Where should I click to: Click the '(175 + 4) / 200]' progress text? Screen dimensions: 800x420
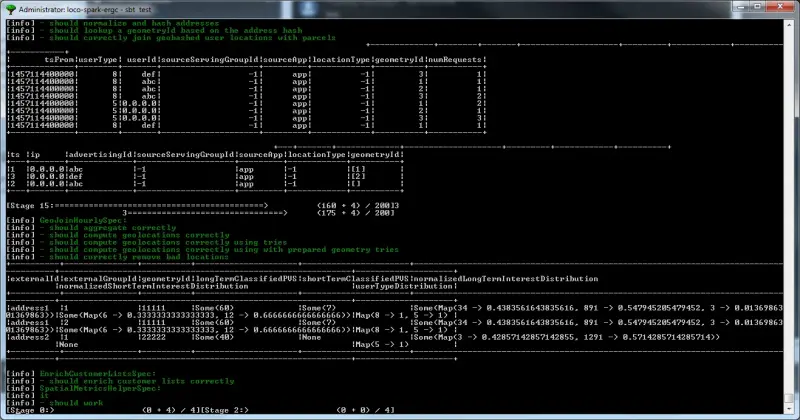click(x=356, y=213)
